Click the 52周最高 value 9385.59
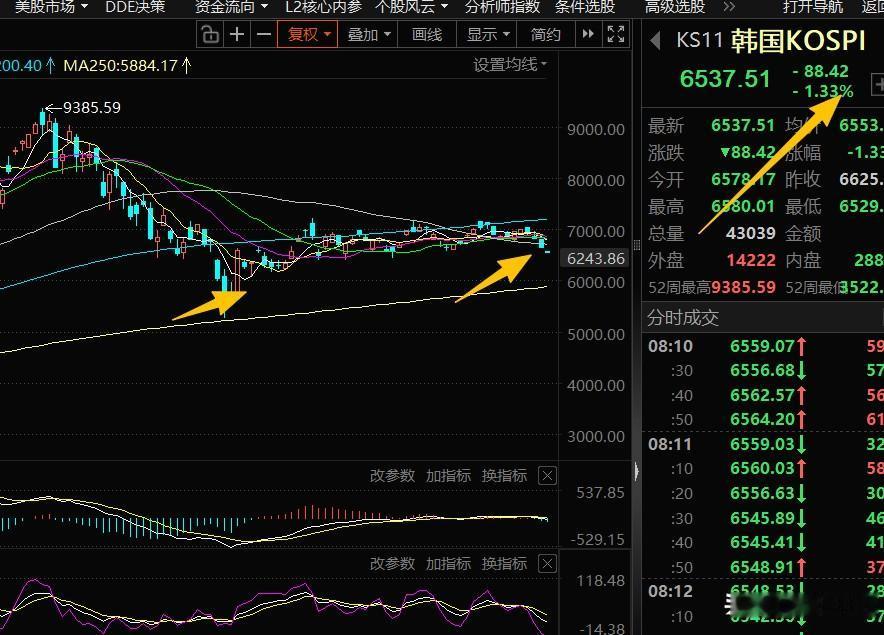The image size is (884, 635). (743, 287)
